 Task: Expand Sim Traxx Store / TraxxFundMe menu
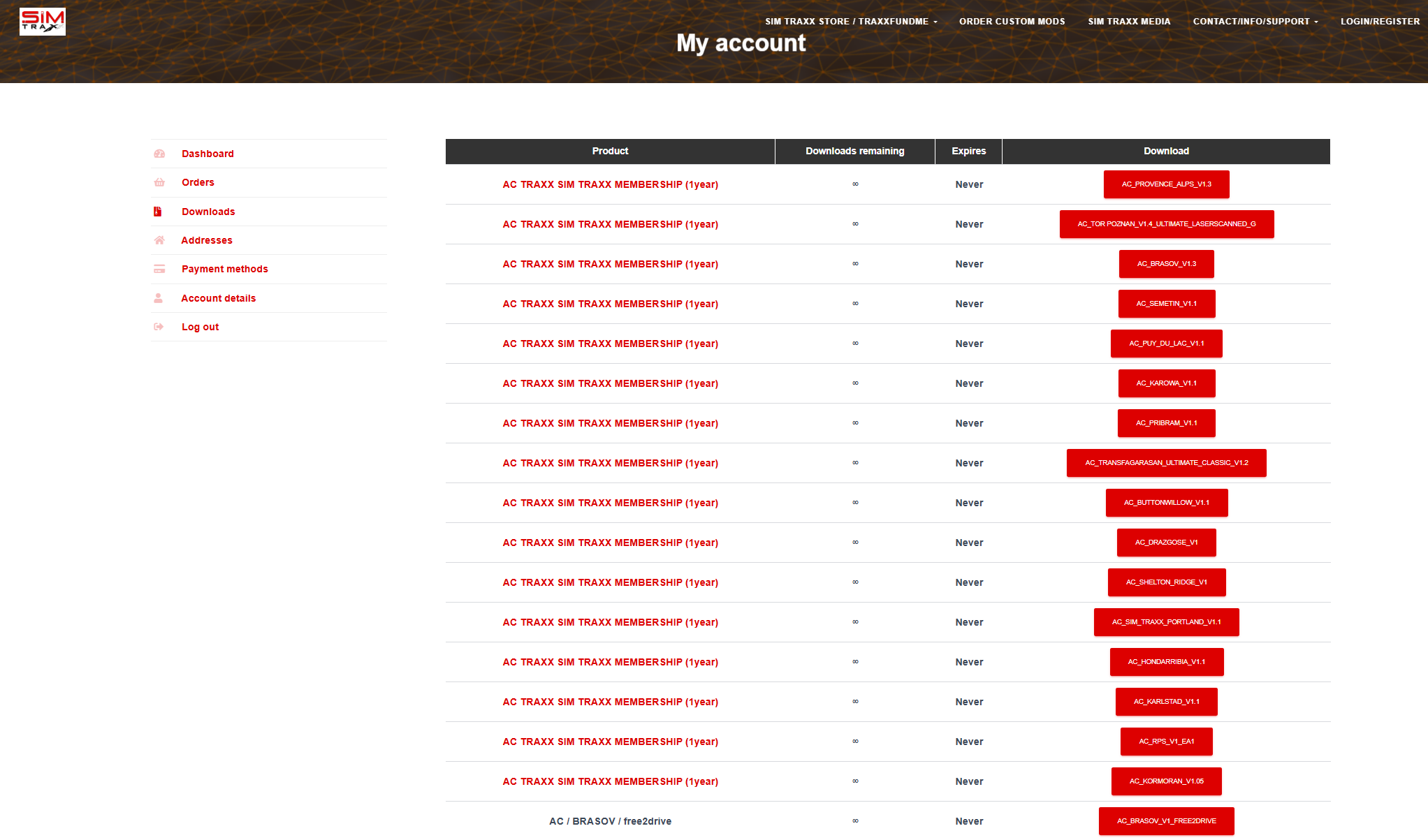[851, 22]
